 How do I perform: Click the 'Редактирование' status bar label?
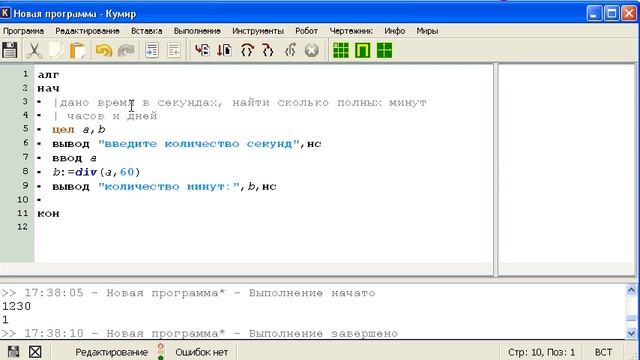111,352
